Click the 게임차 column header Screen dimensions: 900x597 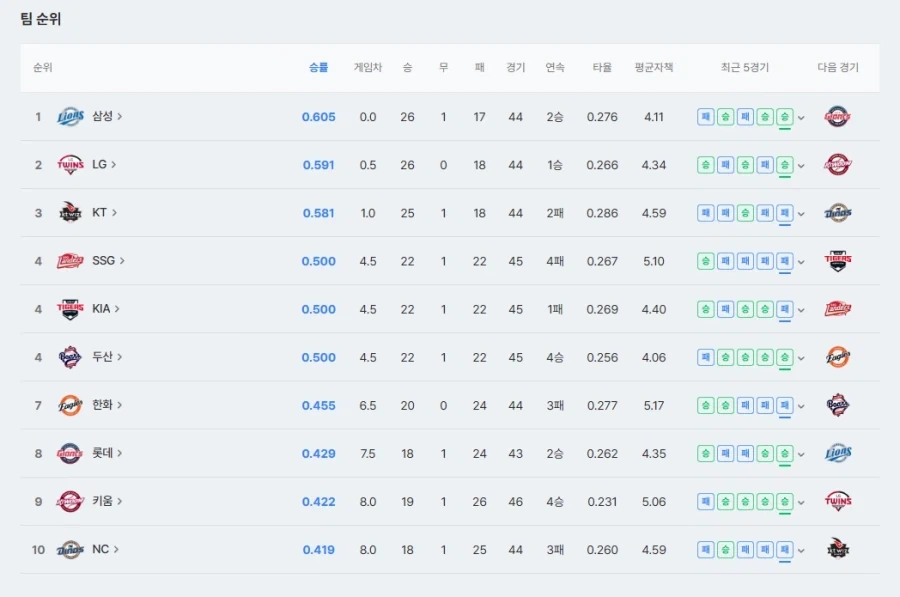pyautogui.click(x=367, y=68)
